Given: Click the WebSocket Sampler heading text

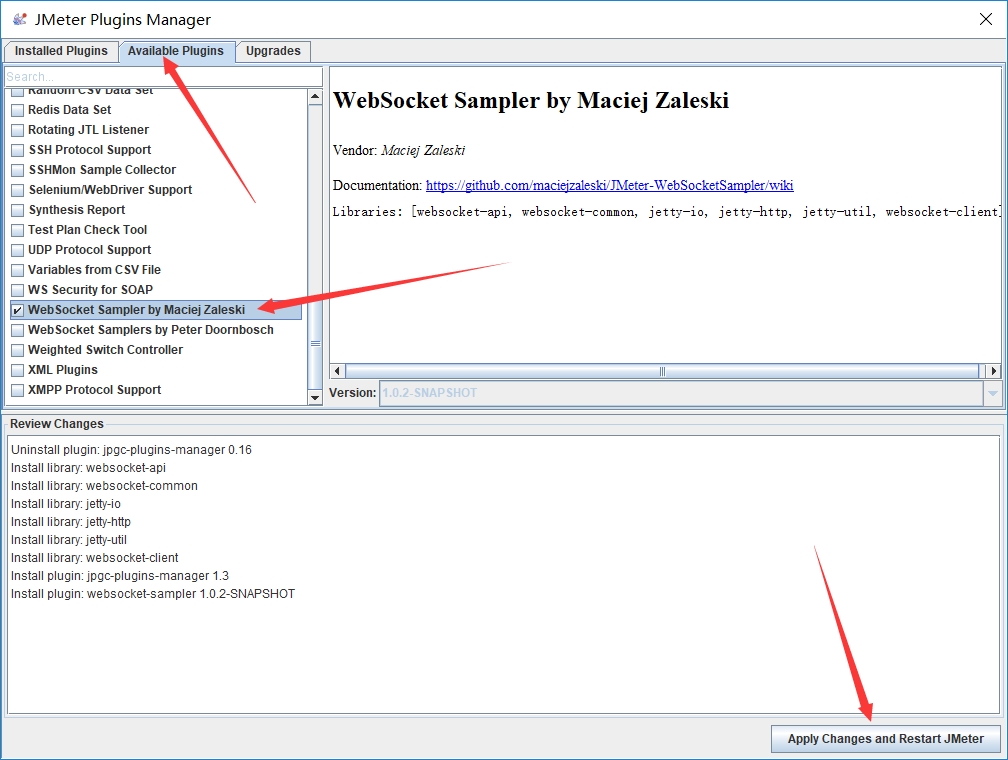Looking at the screenshot, I should pos(531,100).
